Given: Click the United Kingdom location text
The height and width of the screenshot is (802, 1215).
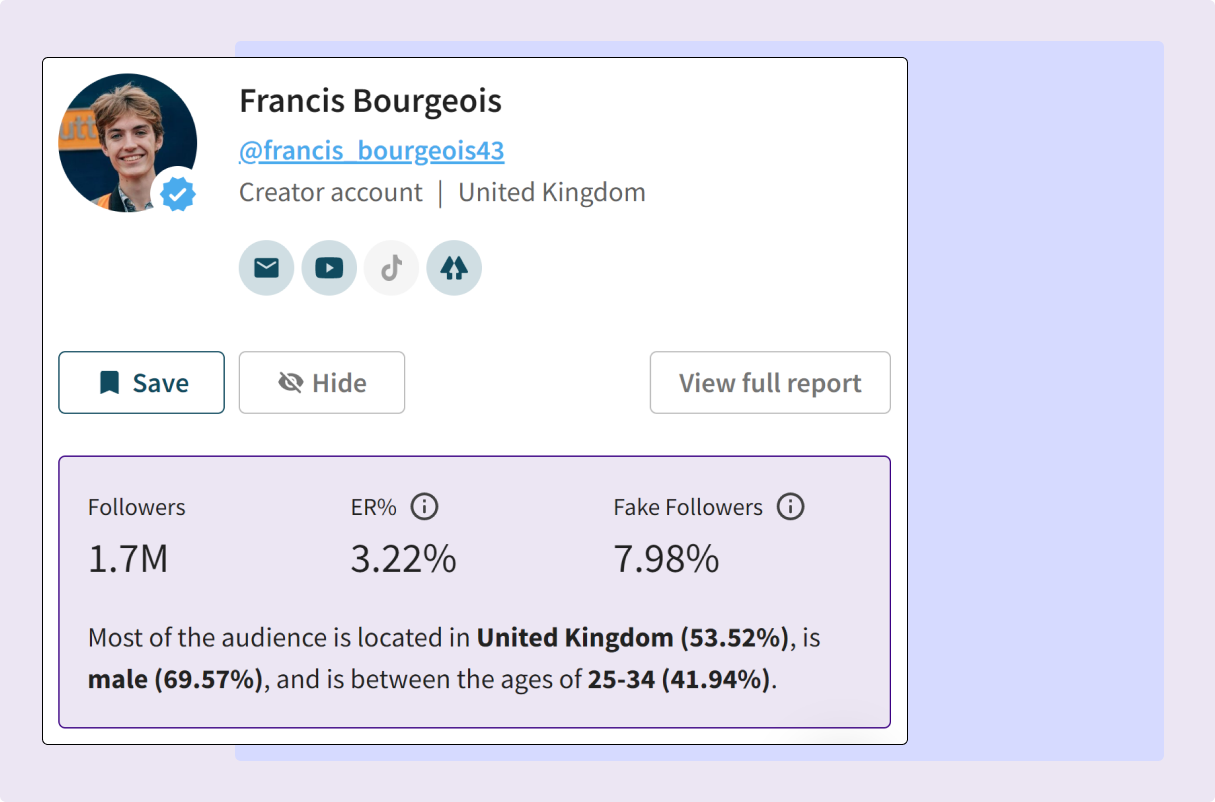Looking at the screenshot, I should [552, 192].
